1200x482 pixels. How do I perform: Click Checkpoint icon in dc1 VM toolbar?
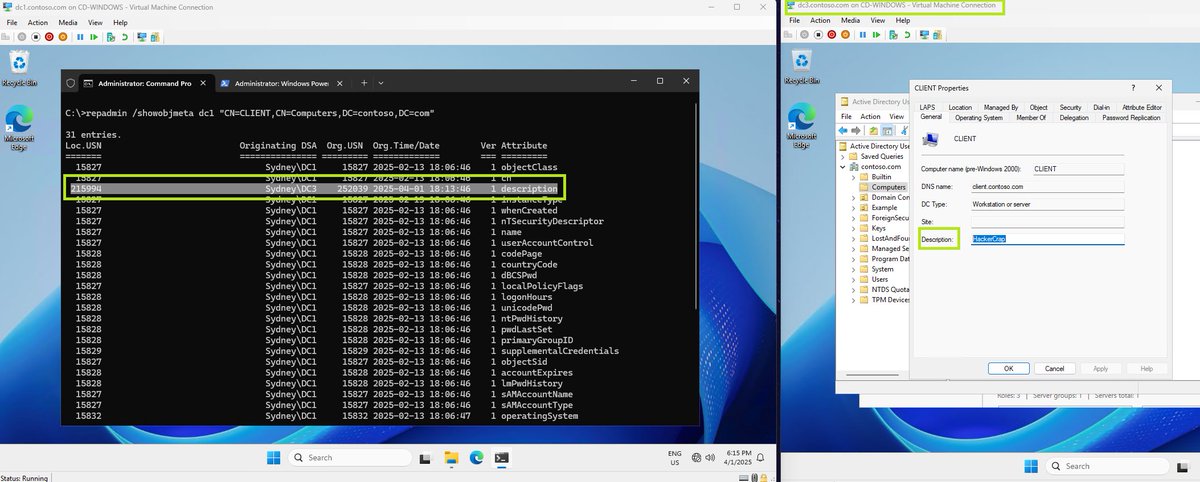coord(111,37)
